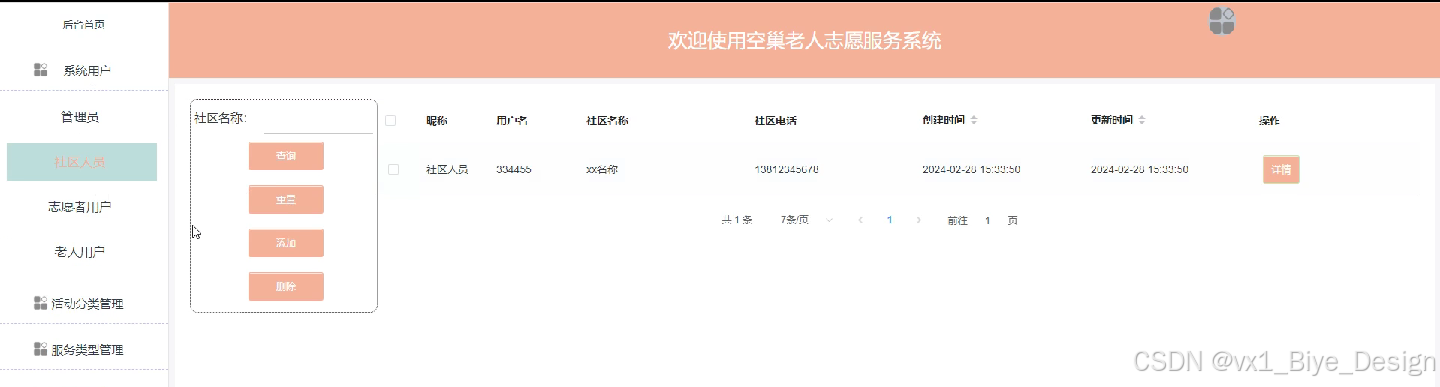
Task: Click the 添加 add button
Action: (286, 243)
